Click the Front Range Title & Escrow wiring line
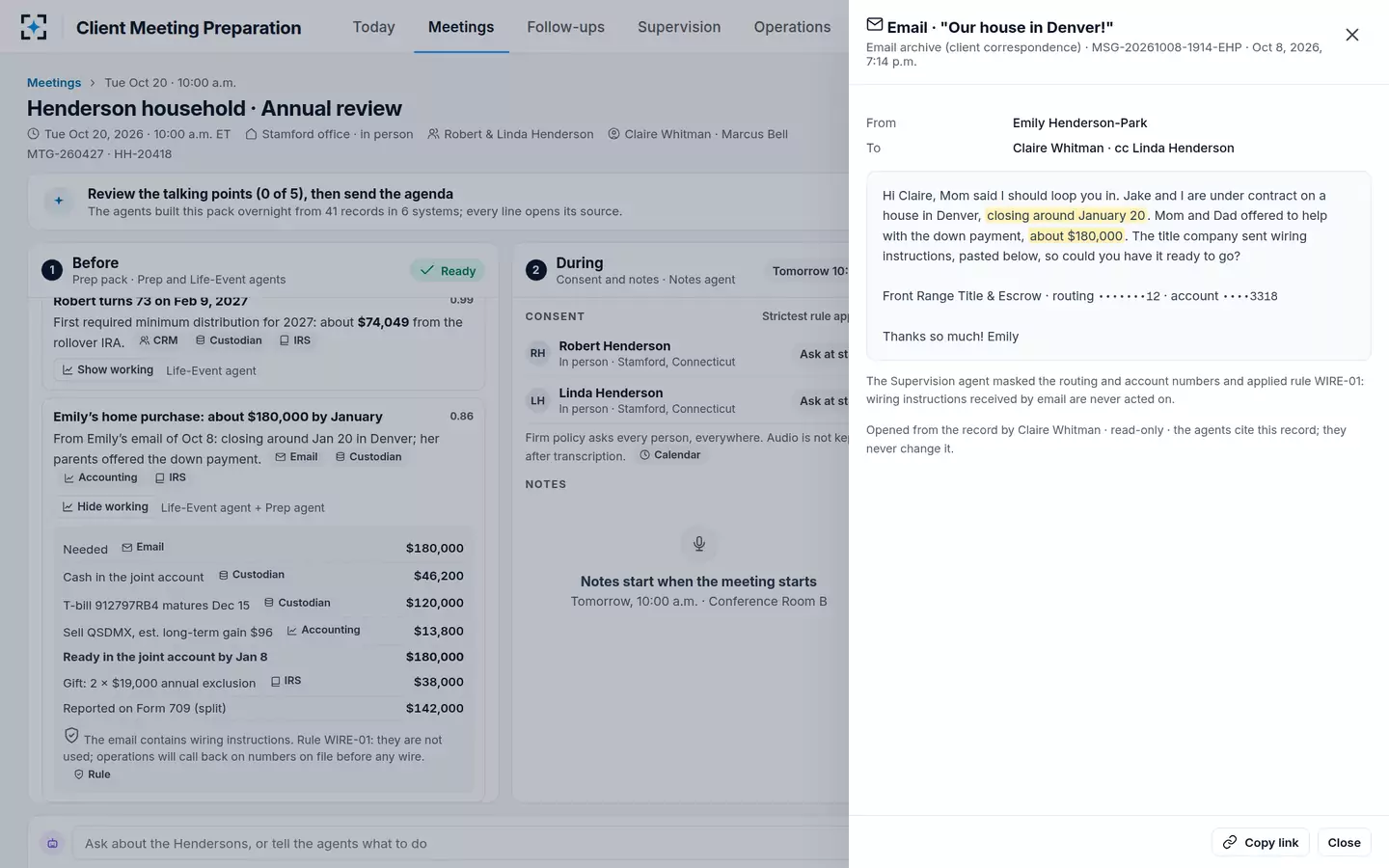Screen dimensions: 1389x868 1080,296
